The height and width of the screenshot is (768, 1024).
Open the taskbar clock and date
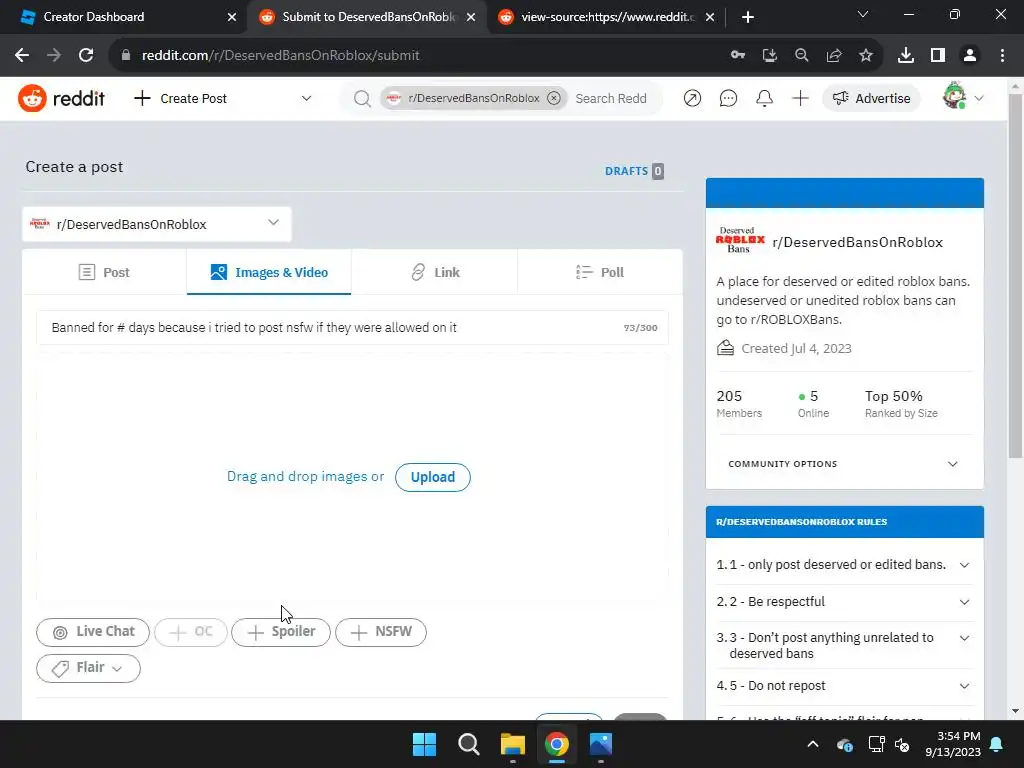(953, 744)
